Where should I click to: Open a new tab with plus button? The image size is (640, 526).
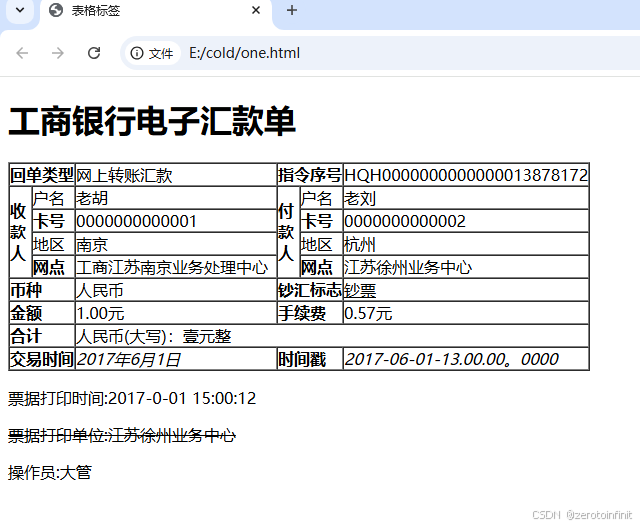pos(292,11)
